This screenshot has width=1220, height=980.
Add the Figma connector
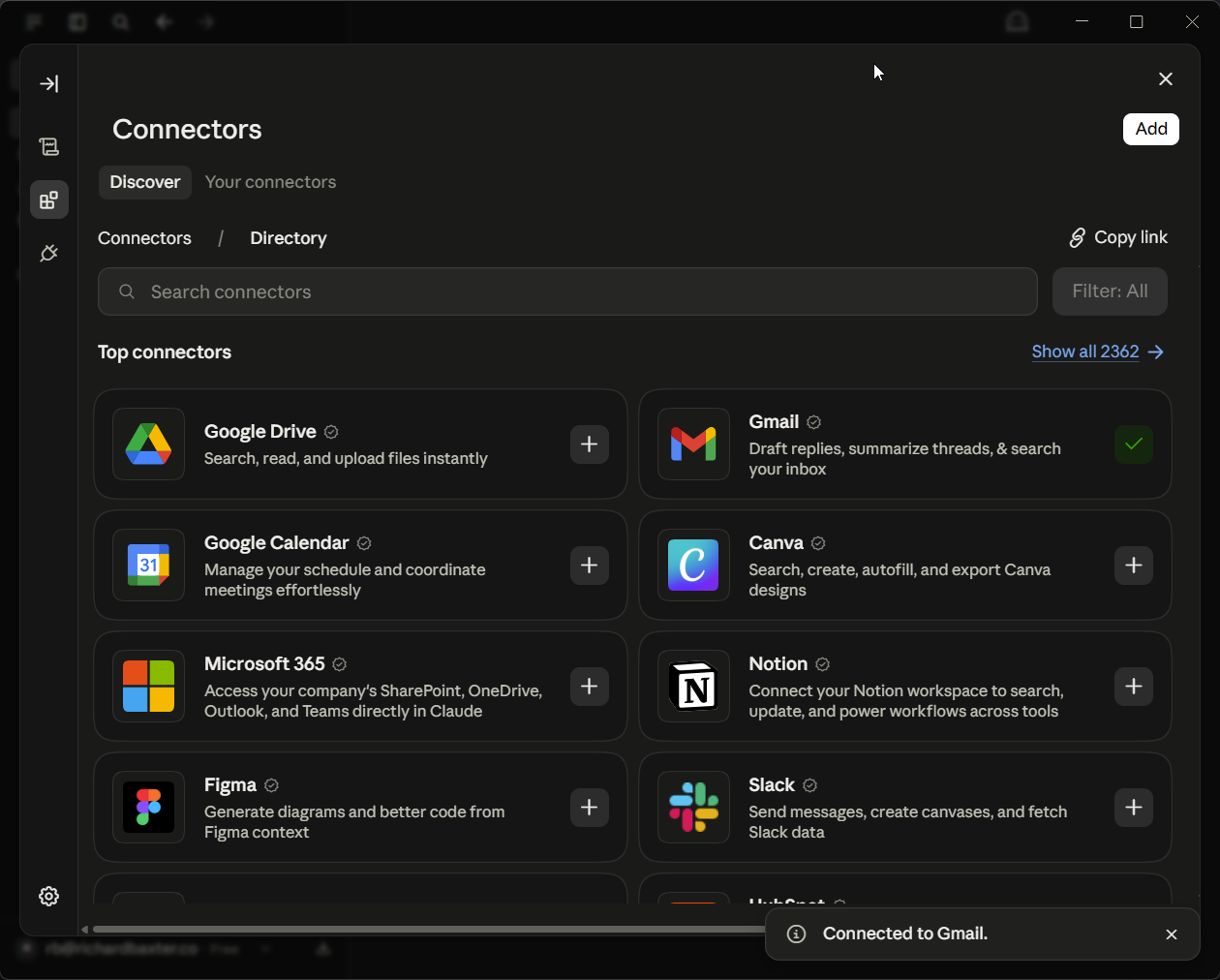(x=590, y=808)
